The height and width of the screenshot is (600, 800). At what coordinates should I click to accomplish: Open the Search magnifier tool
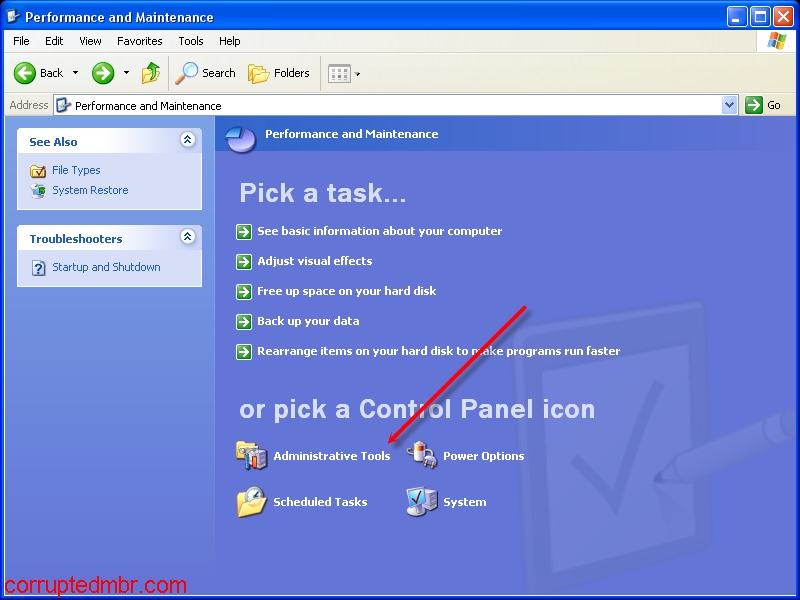205,73
